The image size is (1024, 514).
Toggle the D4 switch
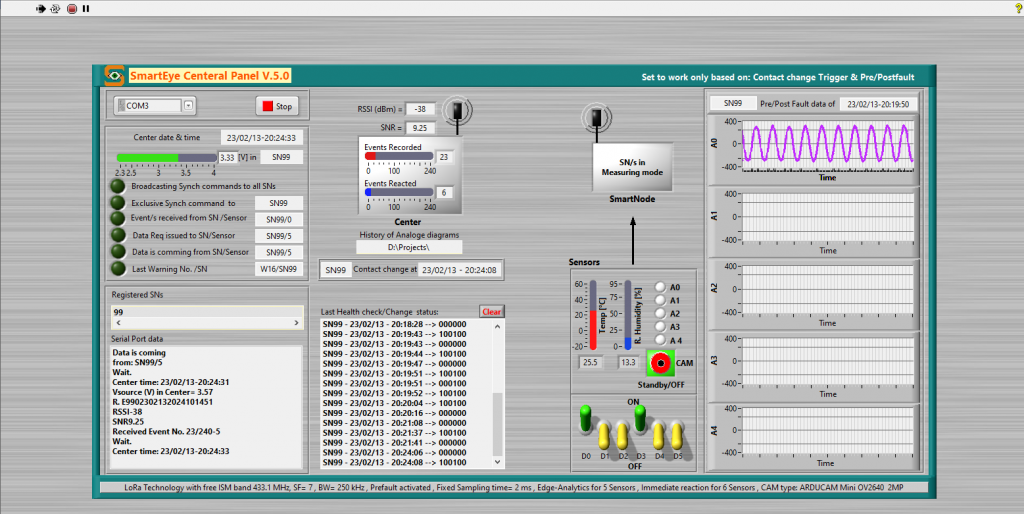pos(659,435)
